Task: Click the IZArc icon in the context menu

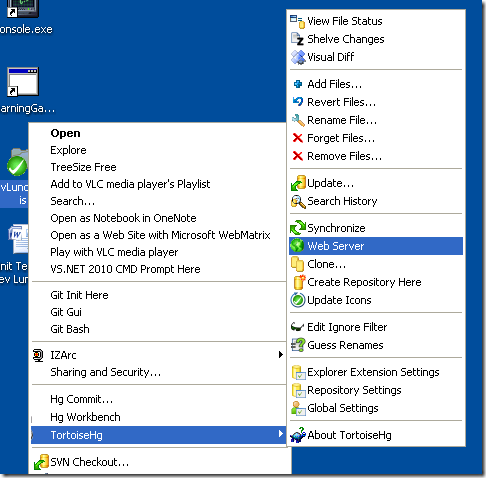Action: pyautogui.click(x=38, y=355)
